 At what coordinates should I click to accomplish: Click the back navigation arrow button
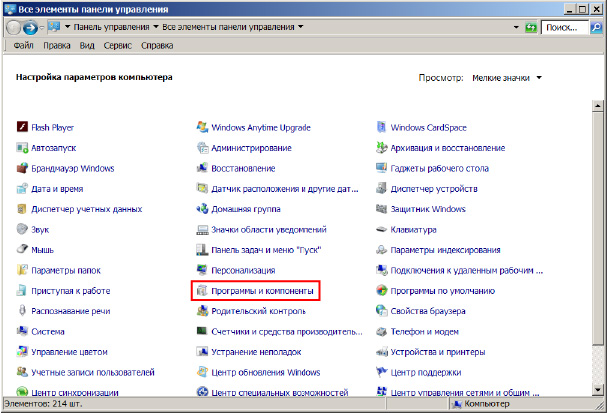(13, 27)
